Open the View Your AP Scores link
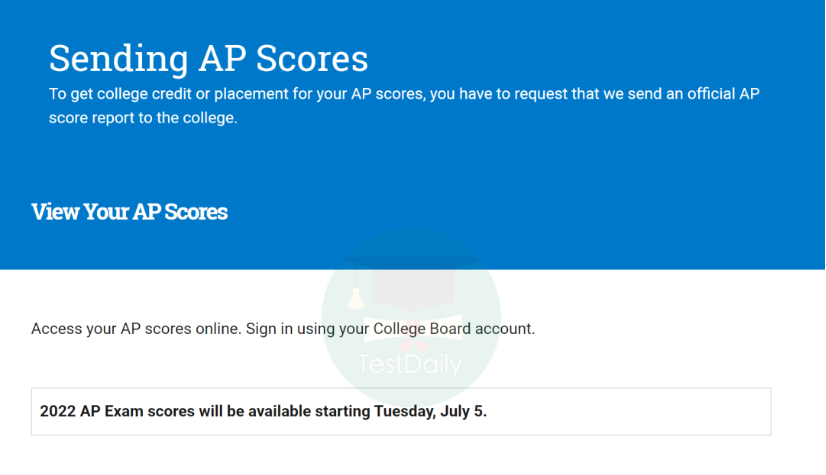 pyautogui.click(x=129, y=212)
